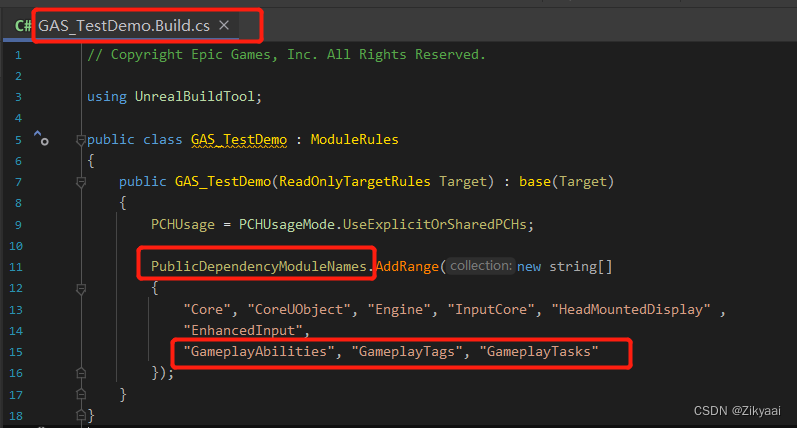This screenshot has height=428, width=797.
Task: Close the GAS_TestDemo.Build.cs tab
Action: click(x=224, y=25)
